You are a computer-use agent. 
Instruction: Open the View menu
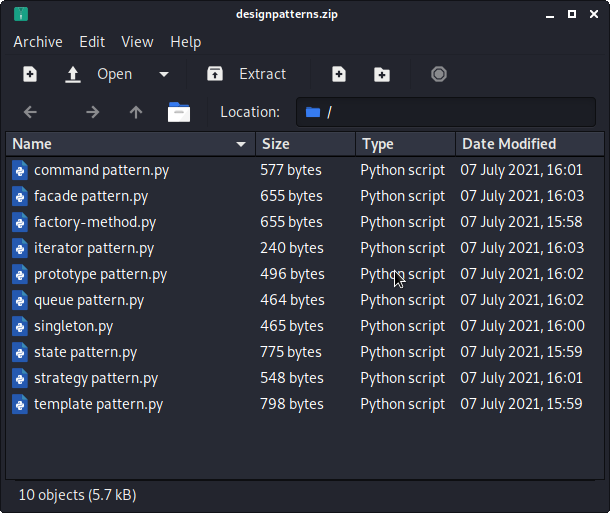(x=137, y=42)
